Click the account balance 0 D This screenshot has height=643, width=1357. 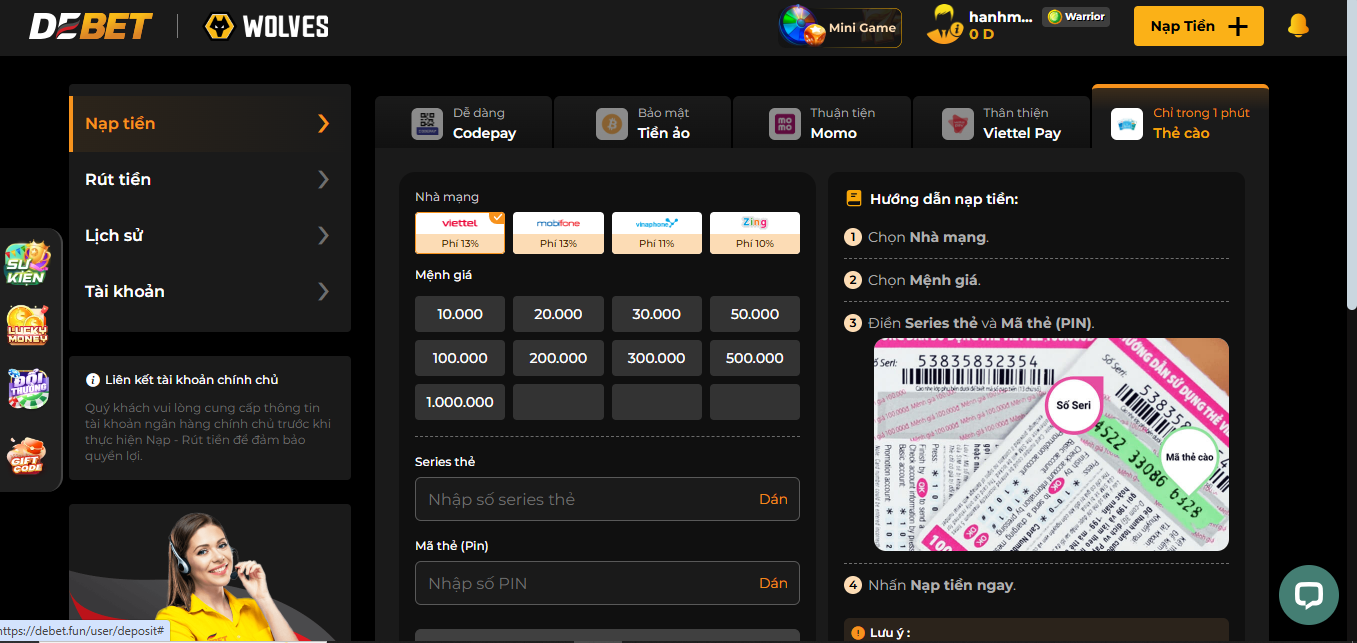(981, 34)
